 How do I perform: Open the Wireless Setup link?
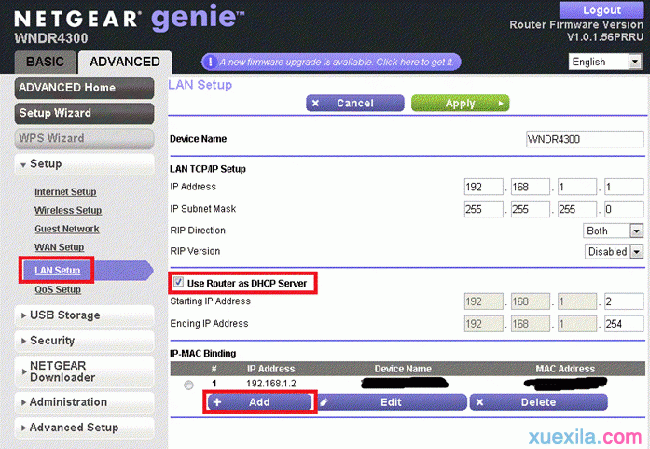coord(68,211)
